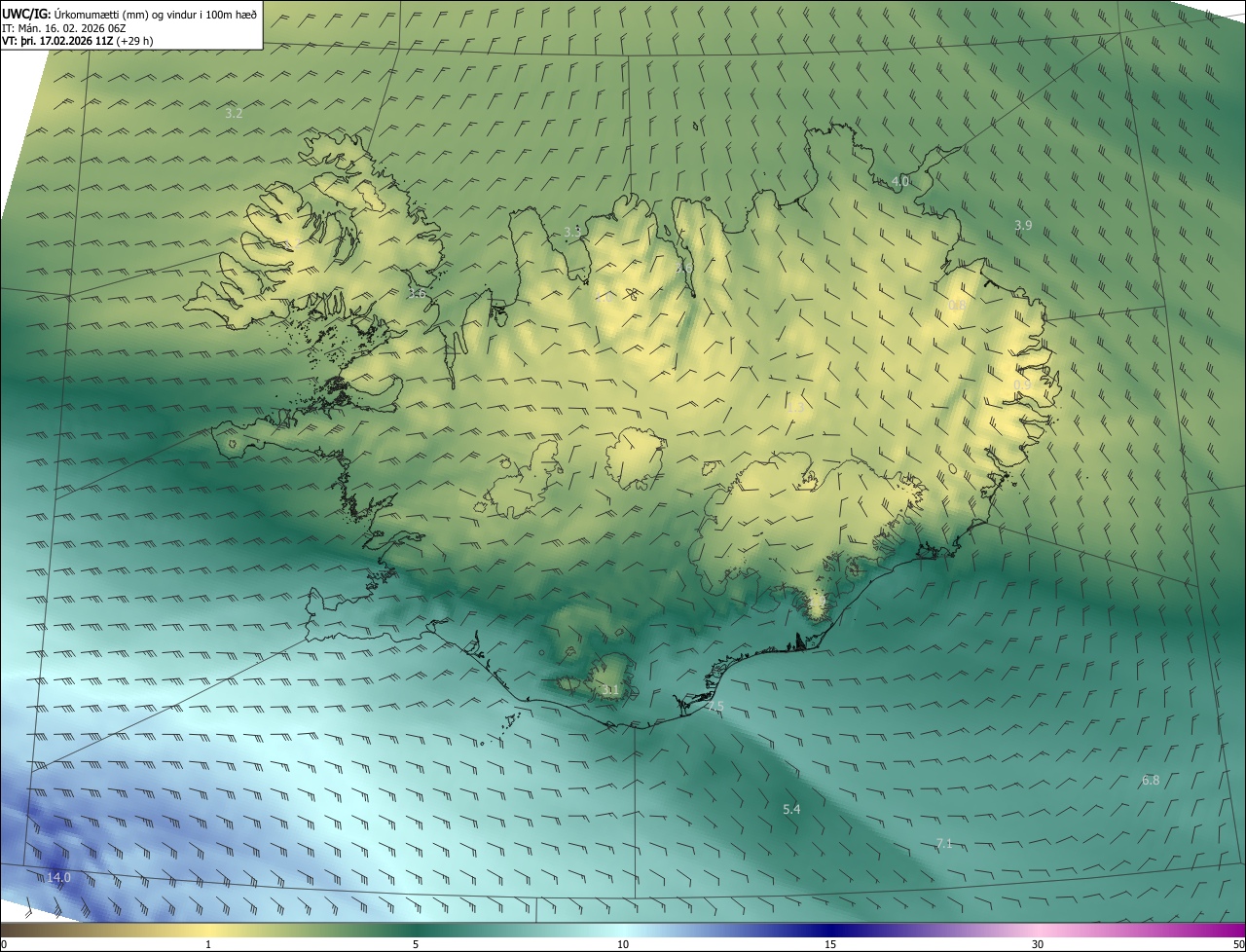Click the 0.9 precipitation value
1246x952 pixels.
point(1023,385)
